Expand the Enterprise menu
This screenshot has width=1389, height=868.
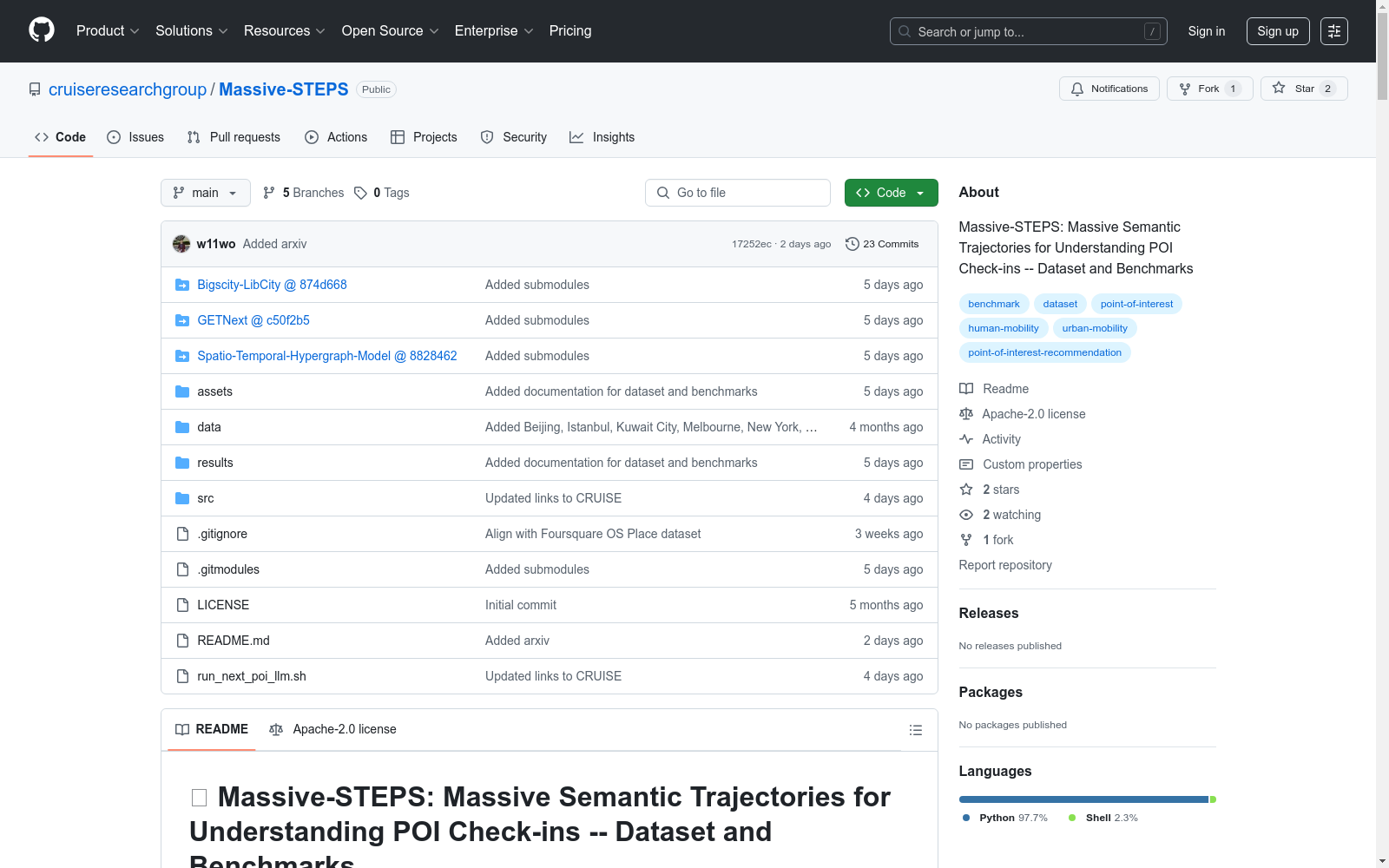click(494, 31)
